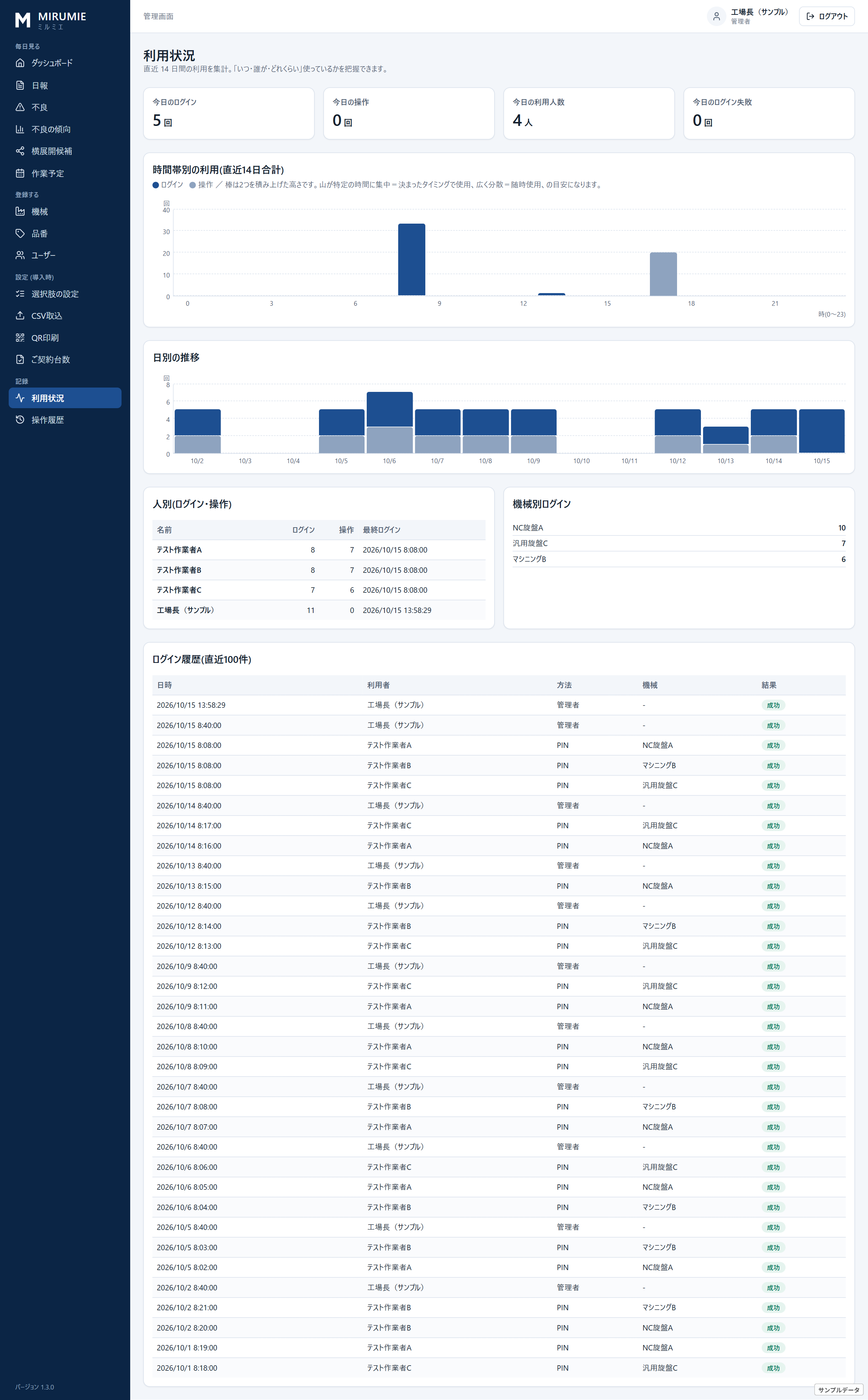Screen dimensions: 868x1400
Task: Click the 今日のログイン失敗 summary card
Action: click(769, 113)
